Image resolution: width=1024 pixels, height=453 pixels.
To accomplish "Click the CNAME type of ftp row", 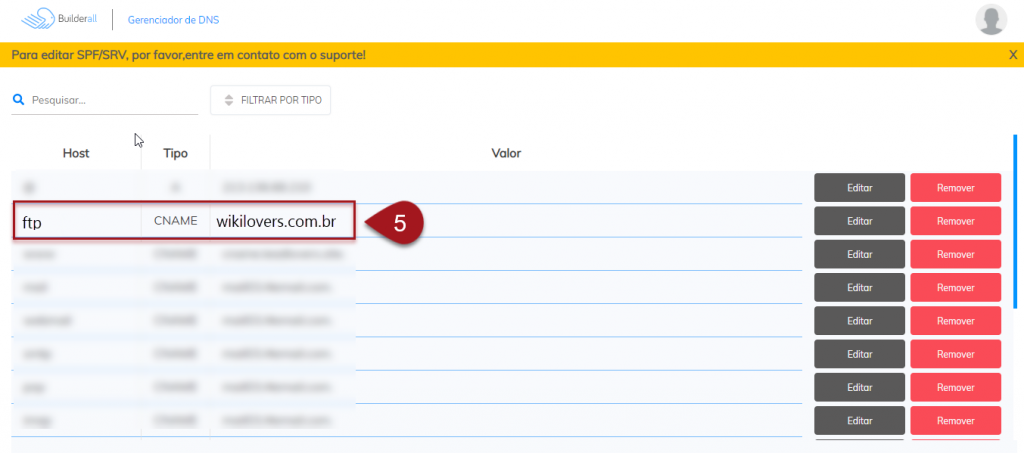I will point(175,221).
